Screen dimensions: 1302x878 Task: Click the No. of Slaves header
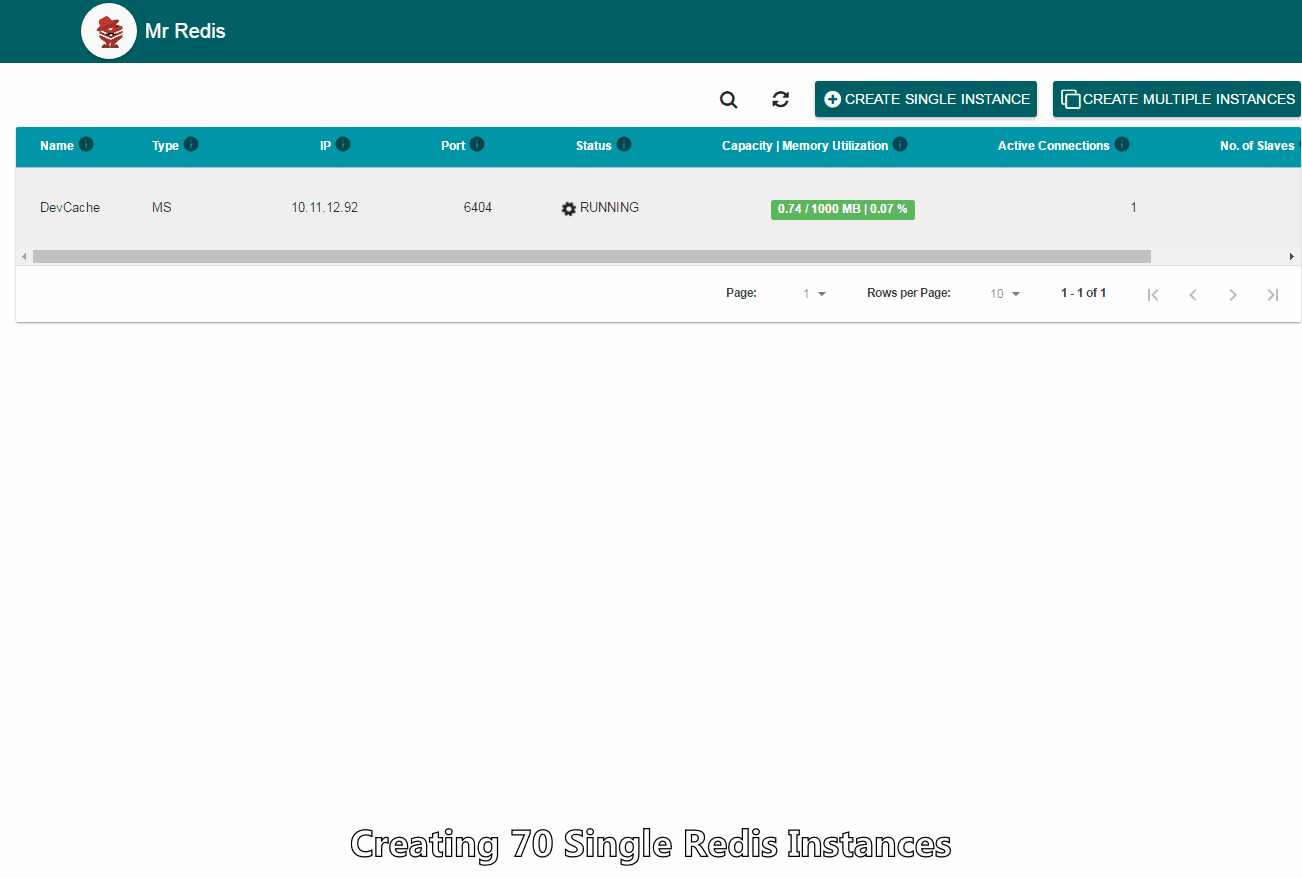click(1257, 146)
